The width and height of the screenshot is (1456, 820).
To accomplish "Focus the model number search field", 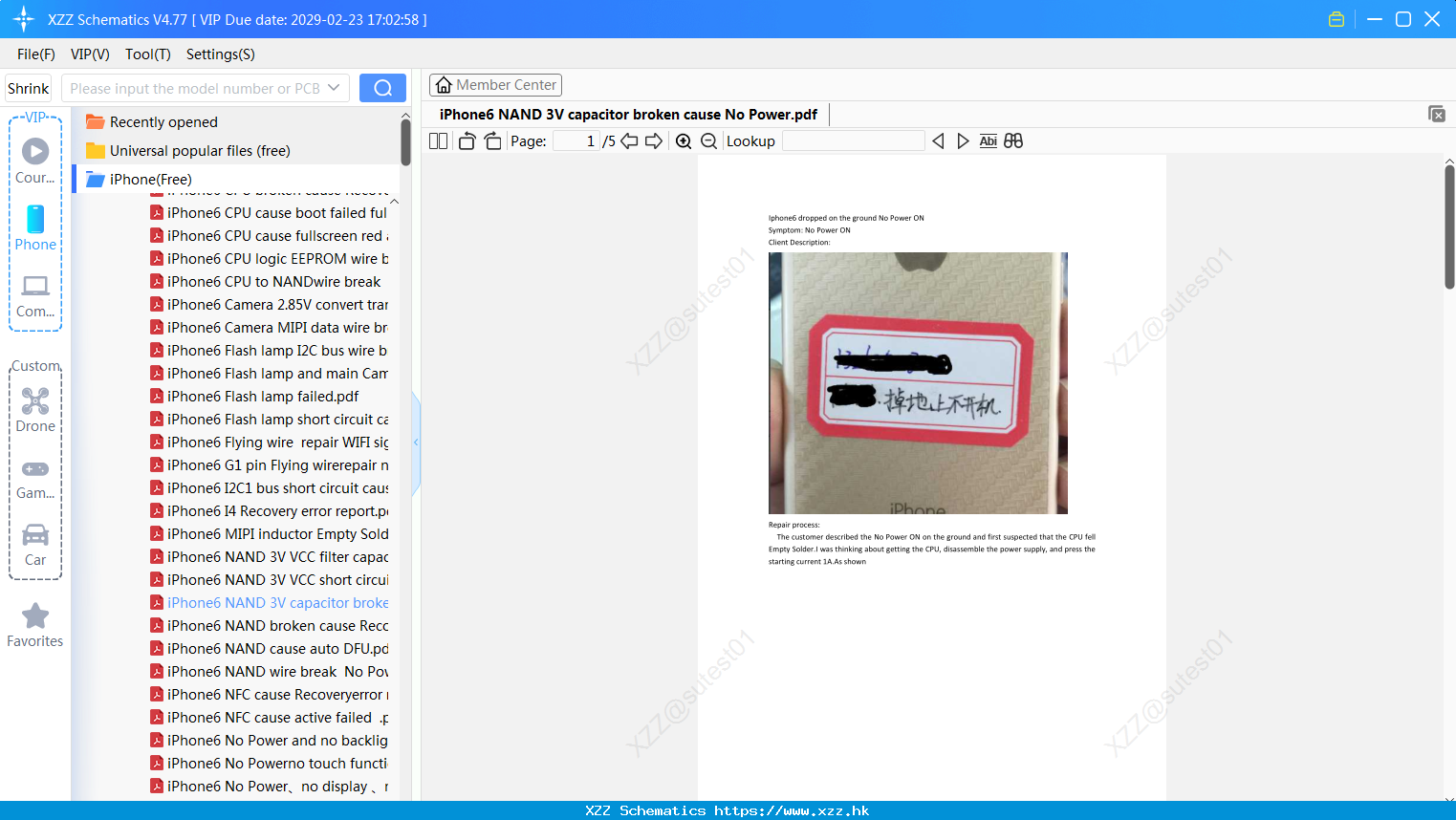I will point(194,88).
